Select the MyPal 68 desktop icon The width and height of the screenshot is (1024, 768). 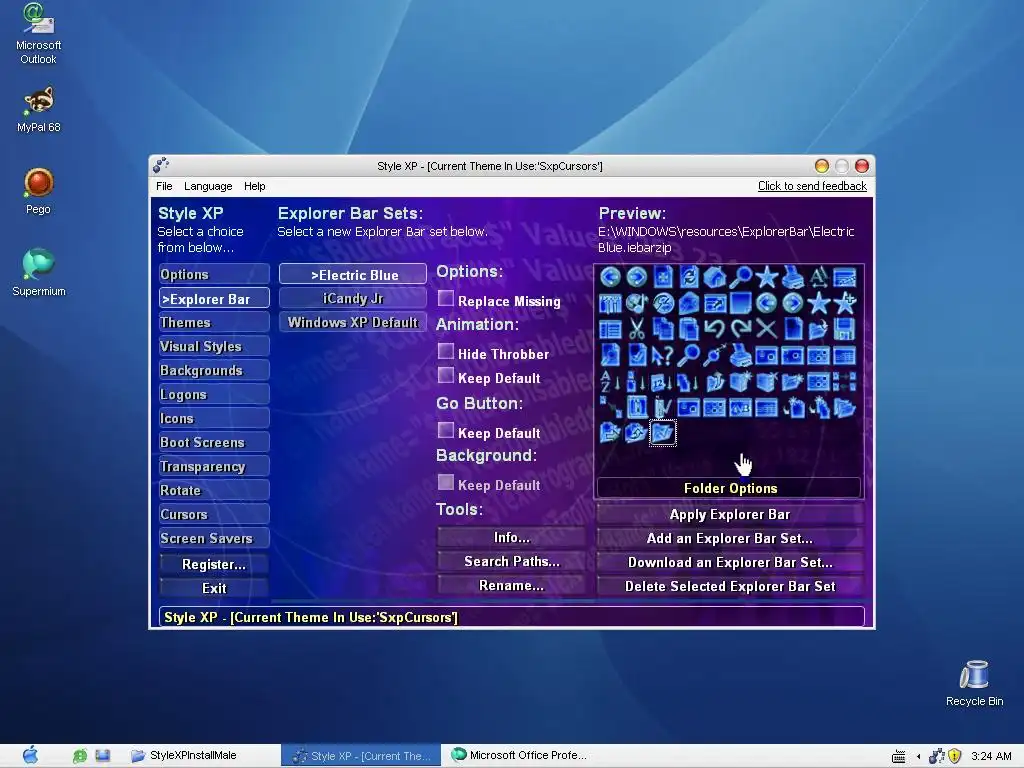click(x=39, y=109)
